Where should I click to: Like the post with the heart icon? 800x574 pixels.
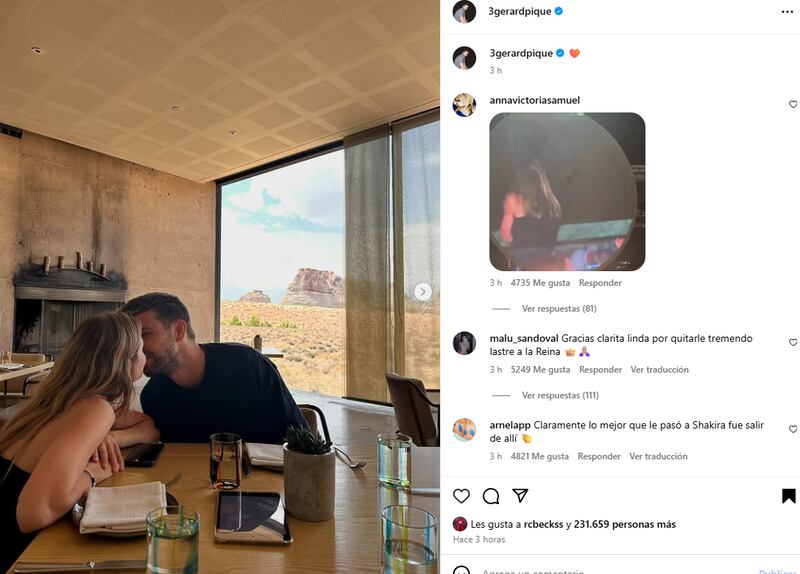461,495
